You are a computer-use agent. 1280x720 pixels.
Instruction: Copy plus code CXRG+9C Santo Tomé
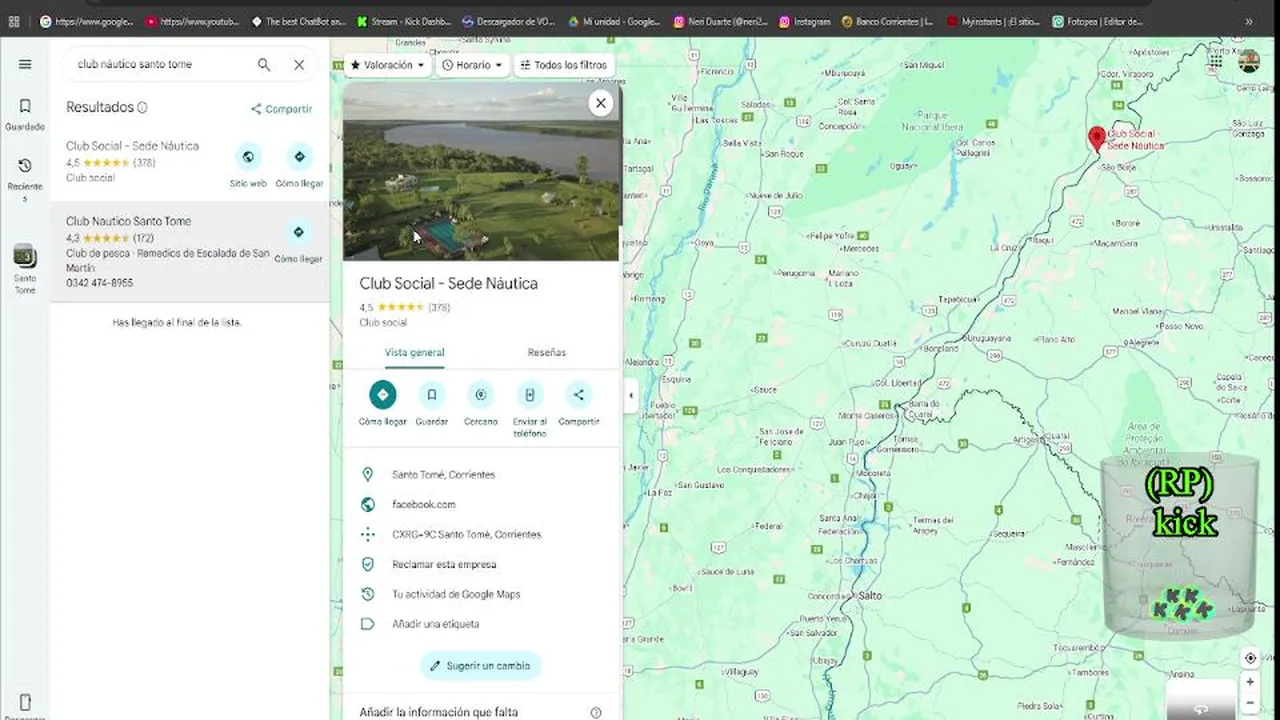(x=481, y=535)
